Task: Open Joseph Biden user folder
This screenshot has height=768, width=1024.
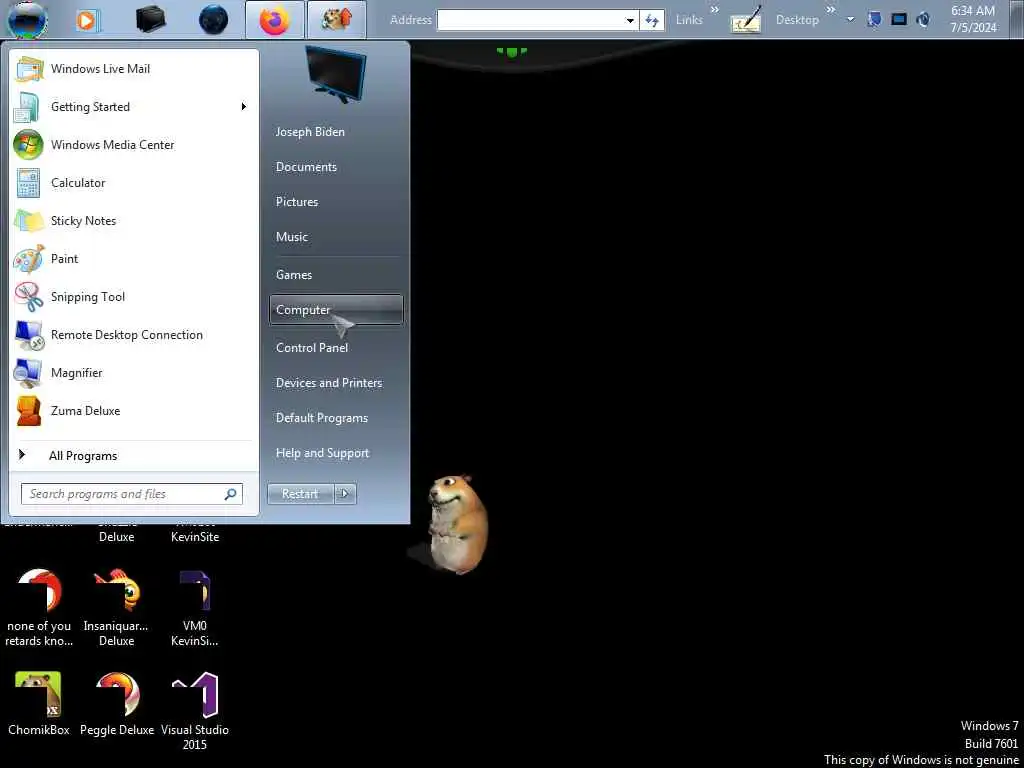Action: [x=310, y=132]
